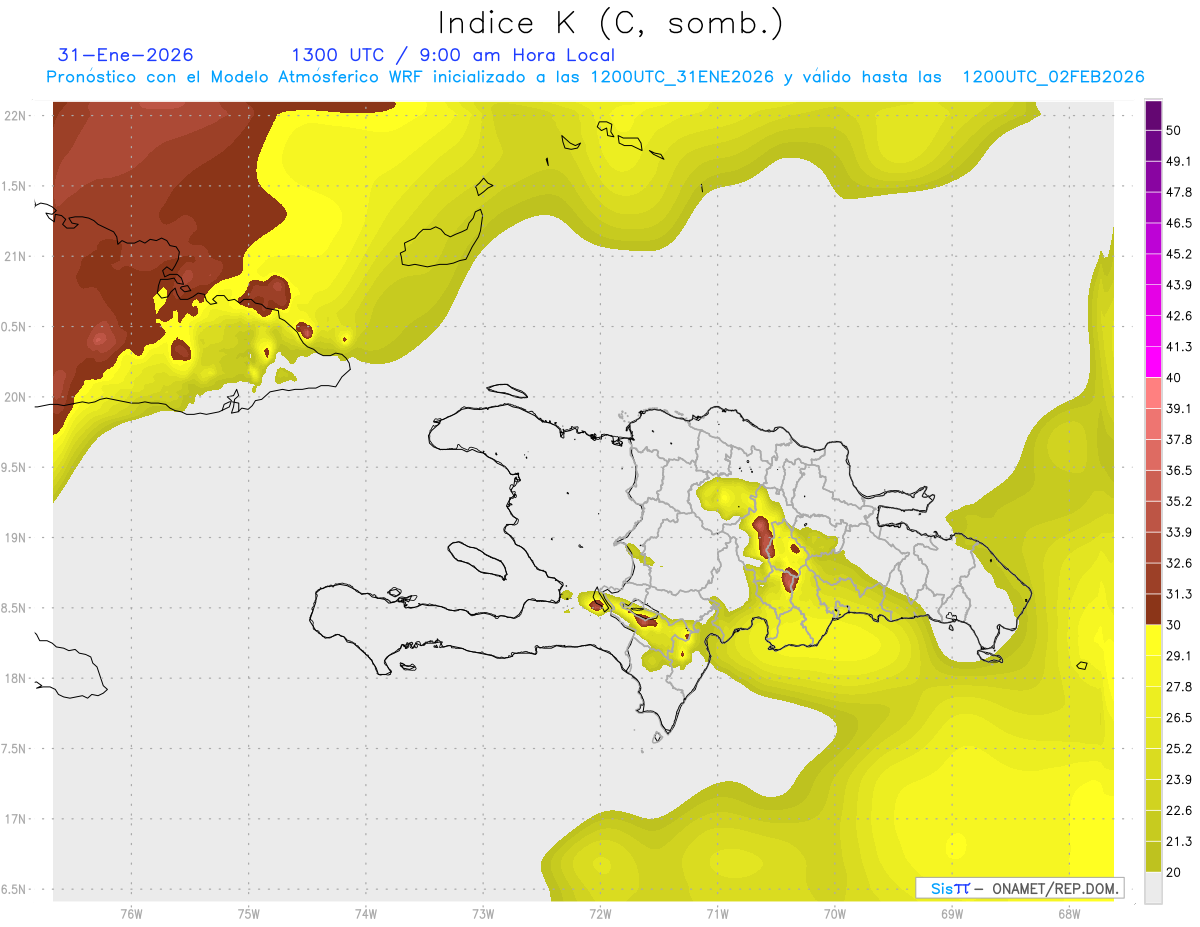The width and height of the screenshot is (1200, 927).
Task: Click the colorbar value "45.2"
Action: (1179, 254)
